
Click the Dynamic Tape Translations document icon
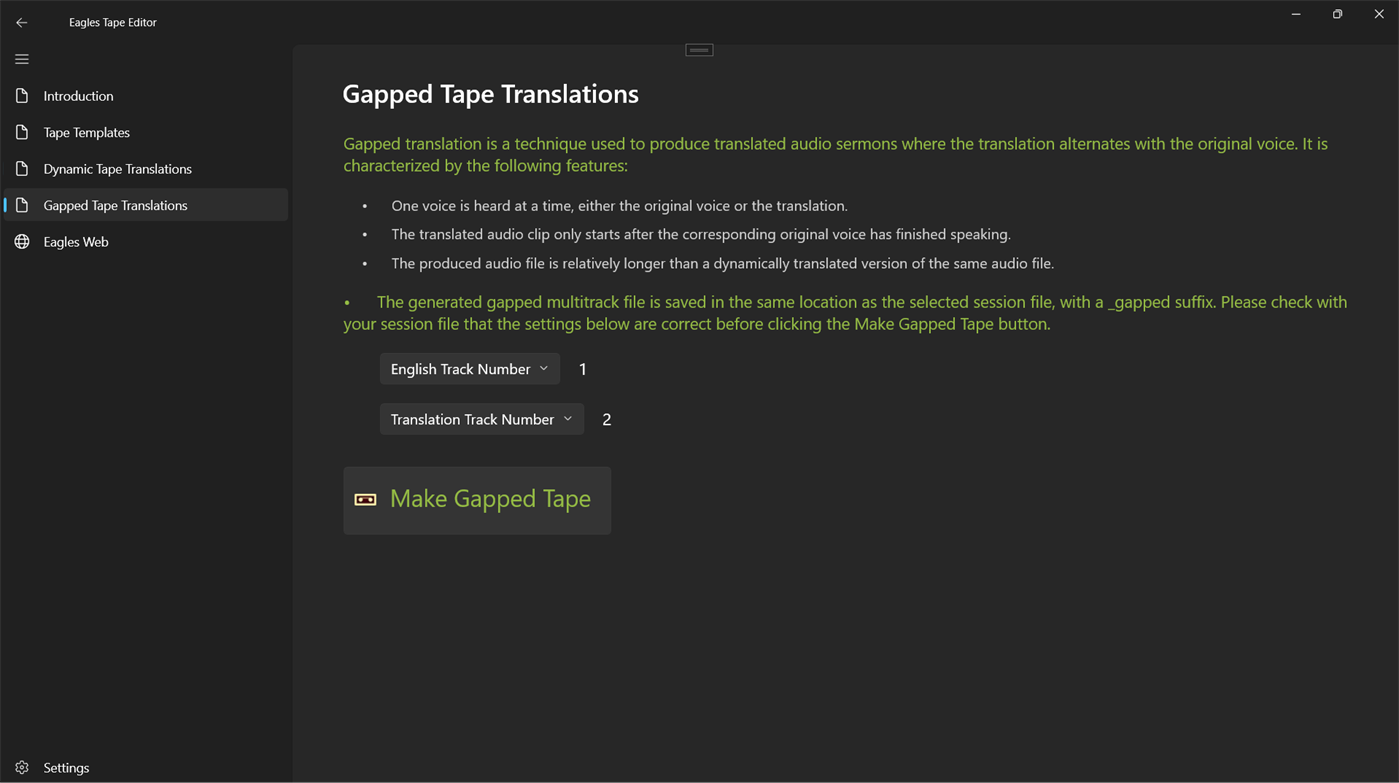tap(22, 168)
